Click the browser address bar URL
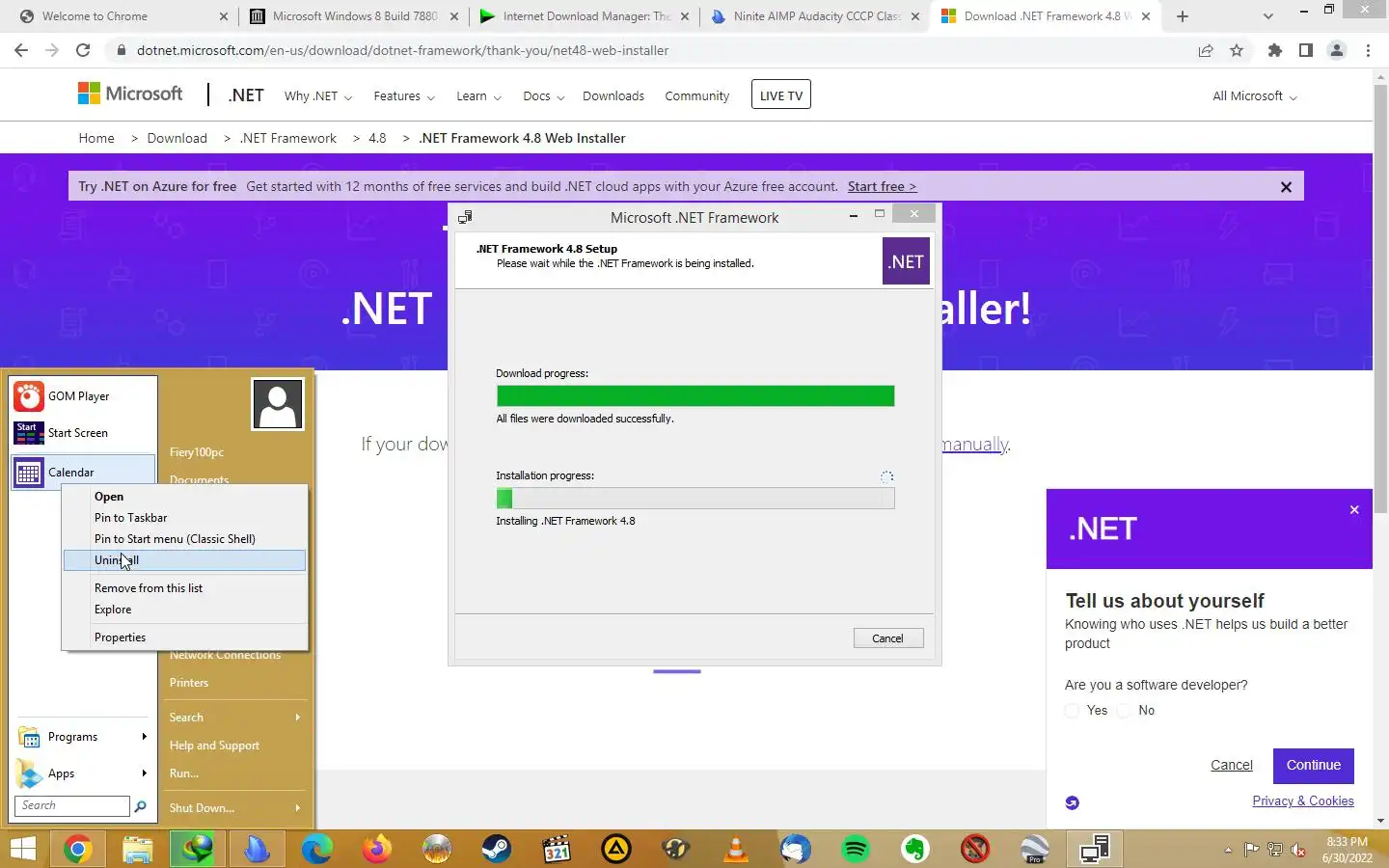Viewport: 1389px width, 868px height. (402, 50)
